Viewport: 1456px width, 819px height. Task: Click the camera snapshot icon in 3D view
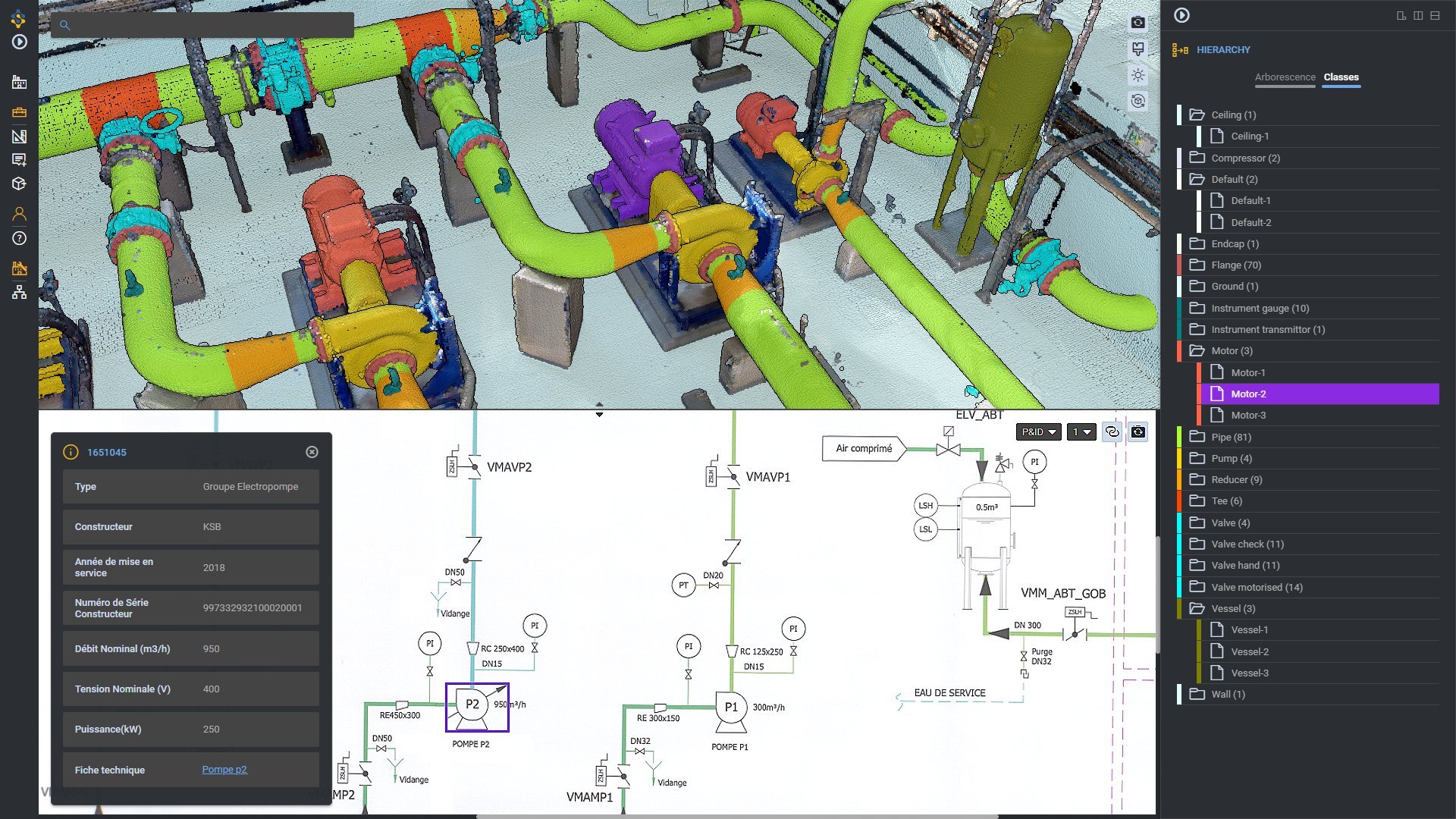coord(1137,23)
